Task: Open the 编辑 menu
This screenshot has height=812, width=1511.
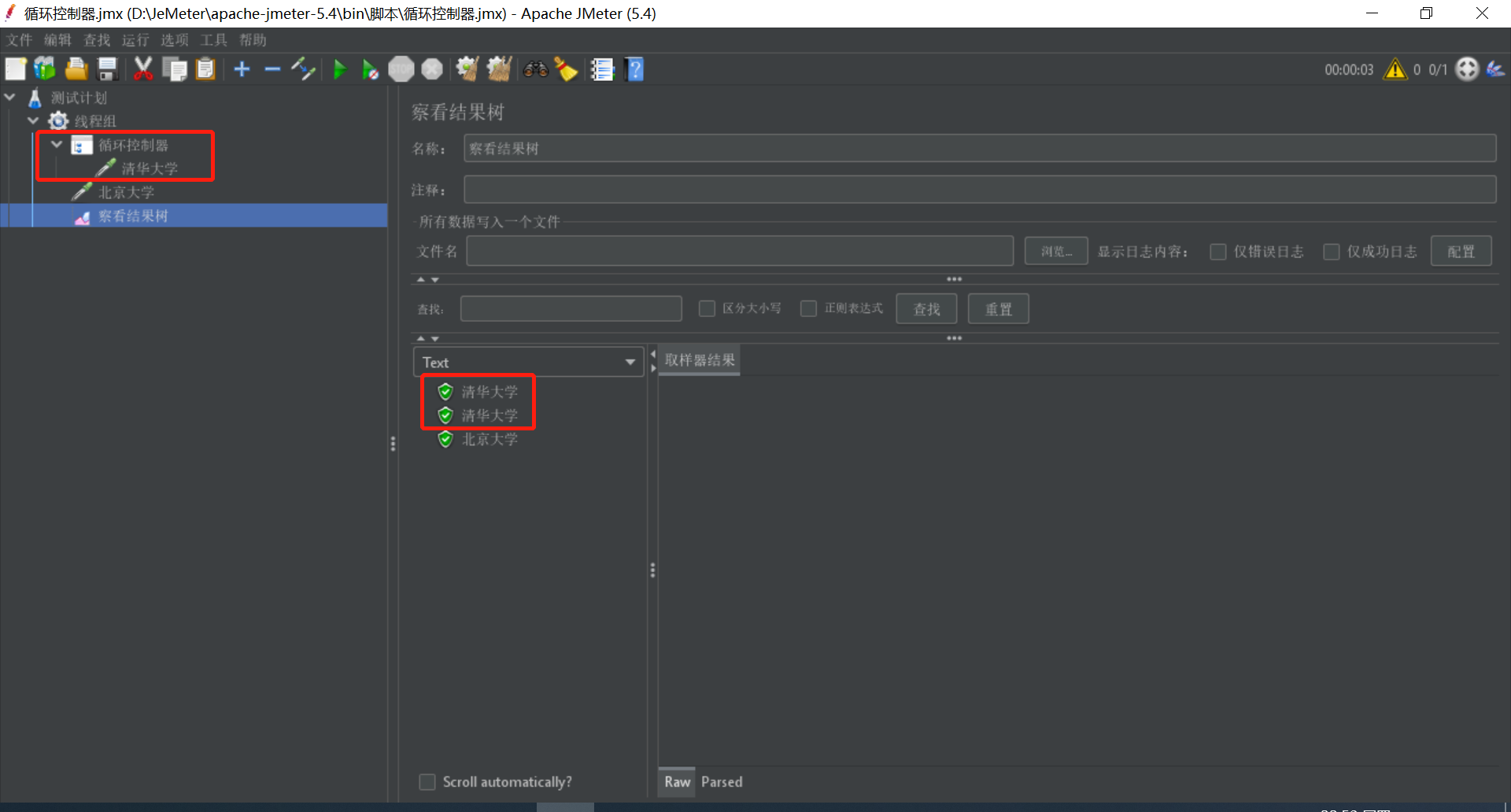Action: click(57, 40)
